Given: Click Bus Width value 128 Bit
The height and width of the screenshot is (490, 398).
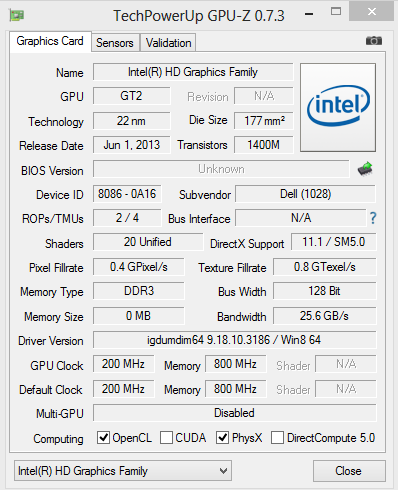Looking at the screenshot, I should pyautogui.click(x=325, y=291).
